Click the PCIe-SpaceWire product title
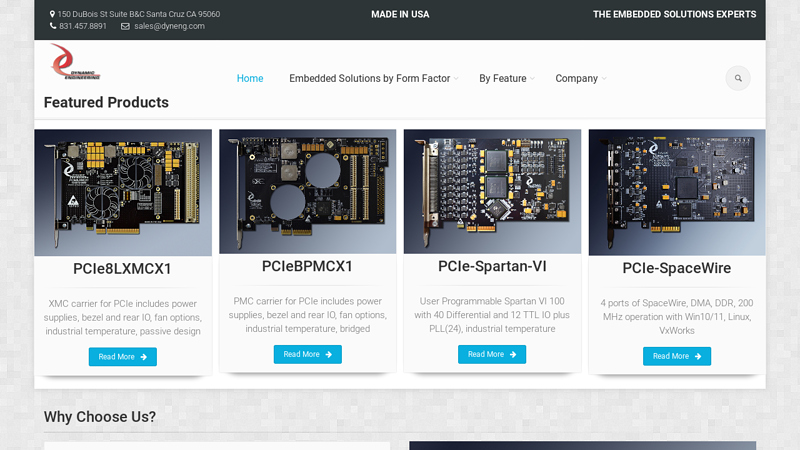 pyautogui.click(x=677, y=268)
